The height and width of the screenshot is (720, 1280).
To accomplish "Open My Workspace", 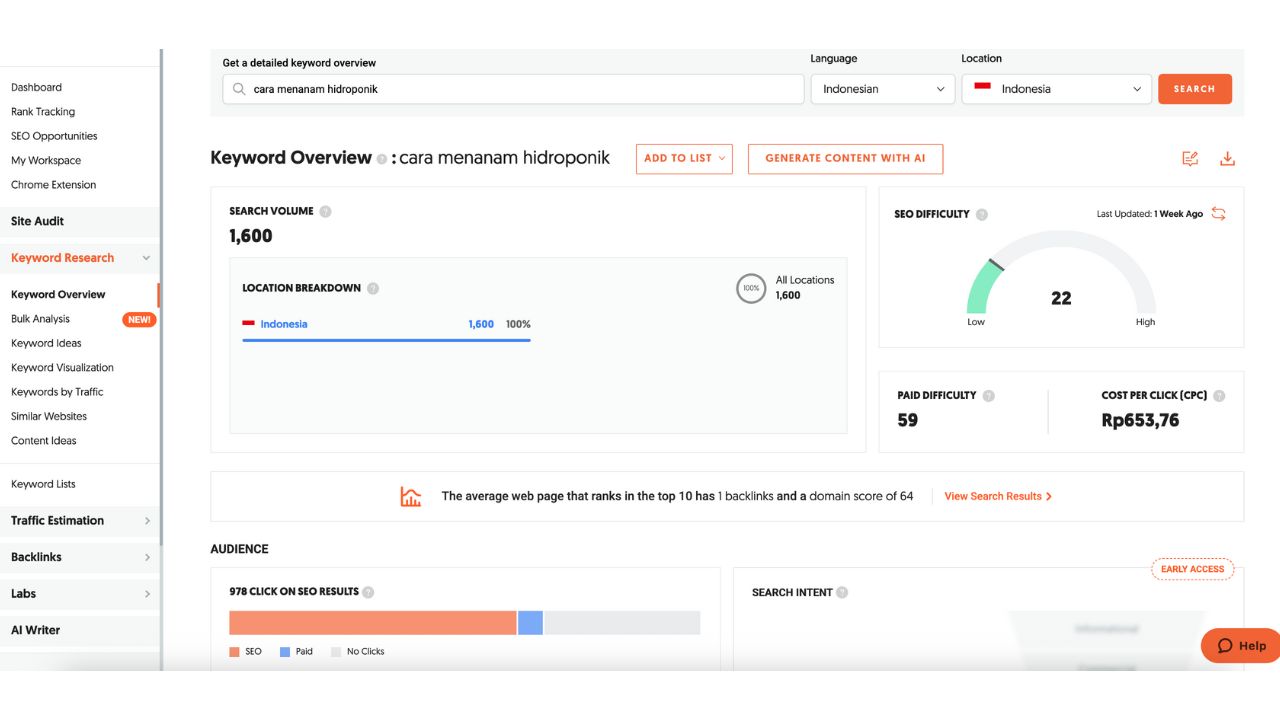I will [46, 160].
